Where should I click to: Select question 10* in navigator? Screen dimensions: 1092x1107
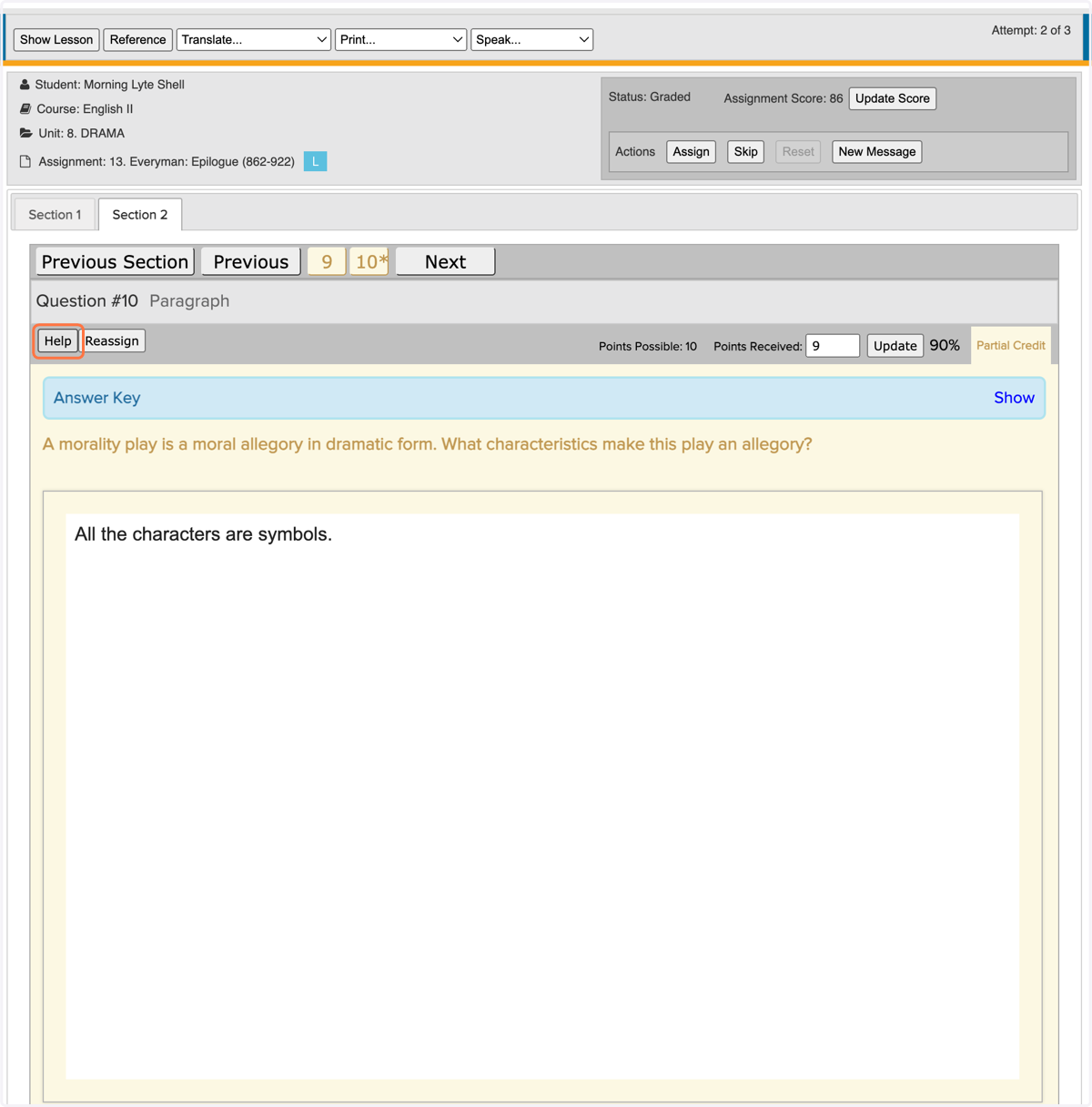click(369, 261)
